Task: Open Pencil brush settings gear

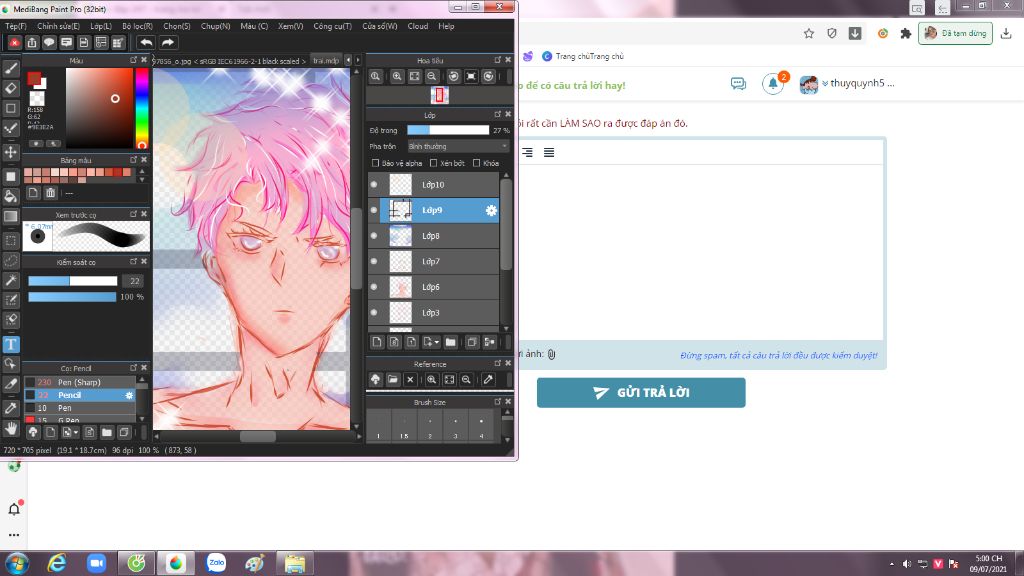Action: point(129,395)
